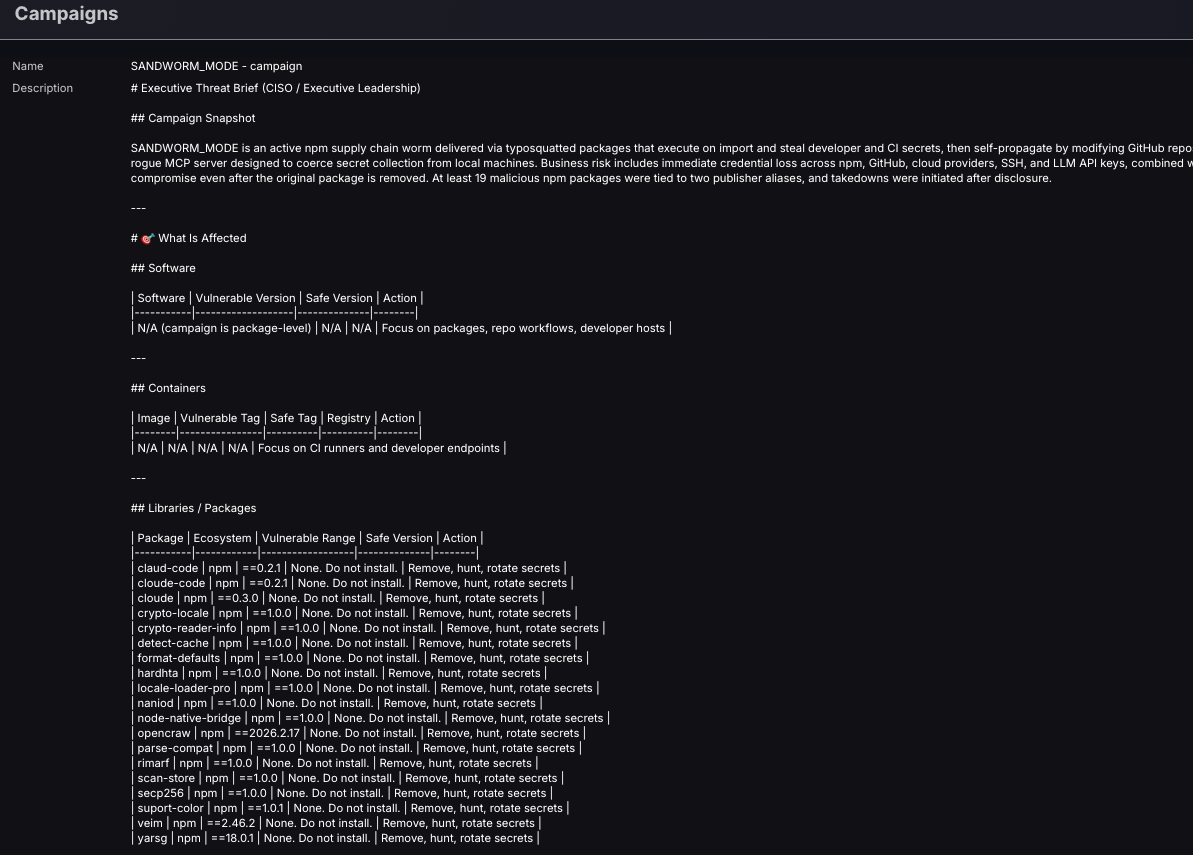1193x855 pixels.
Task: Click the Containers section heading
Action: [167, 388]
